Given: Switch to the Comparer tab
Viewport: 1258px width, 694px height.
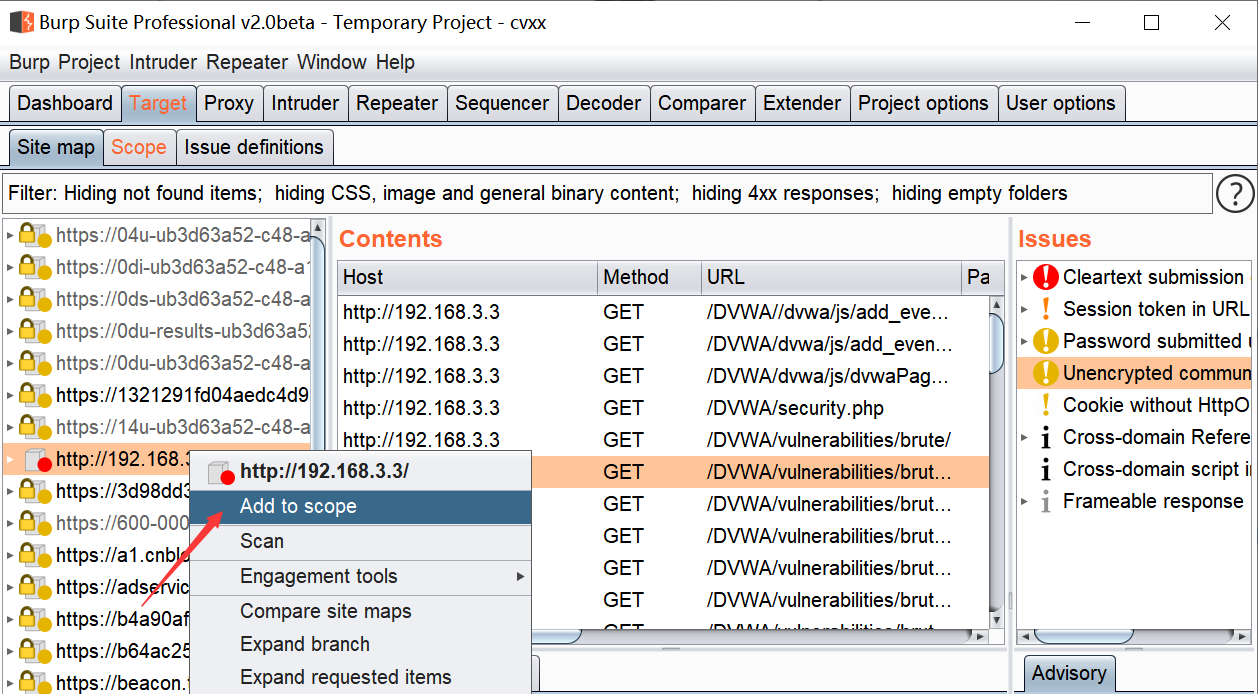Looking at the screenshot, I should point(702,103).
